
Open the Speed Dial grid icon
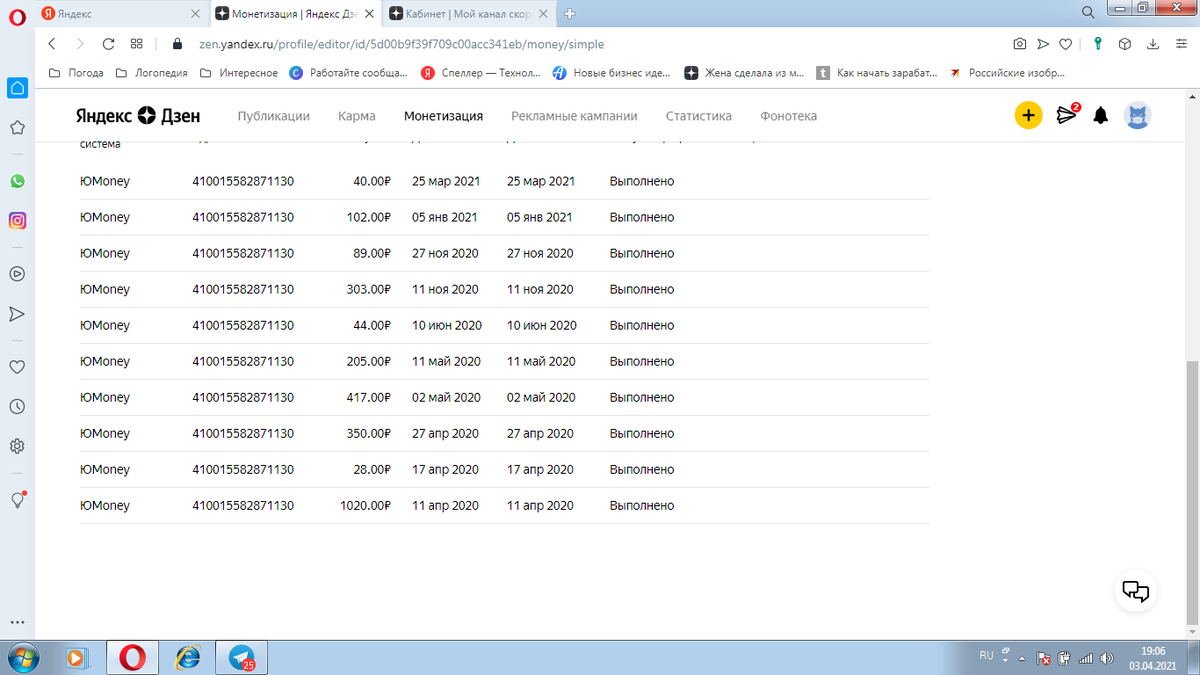pos(137,44)
